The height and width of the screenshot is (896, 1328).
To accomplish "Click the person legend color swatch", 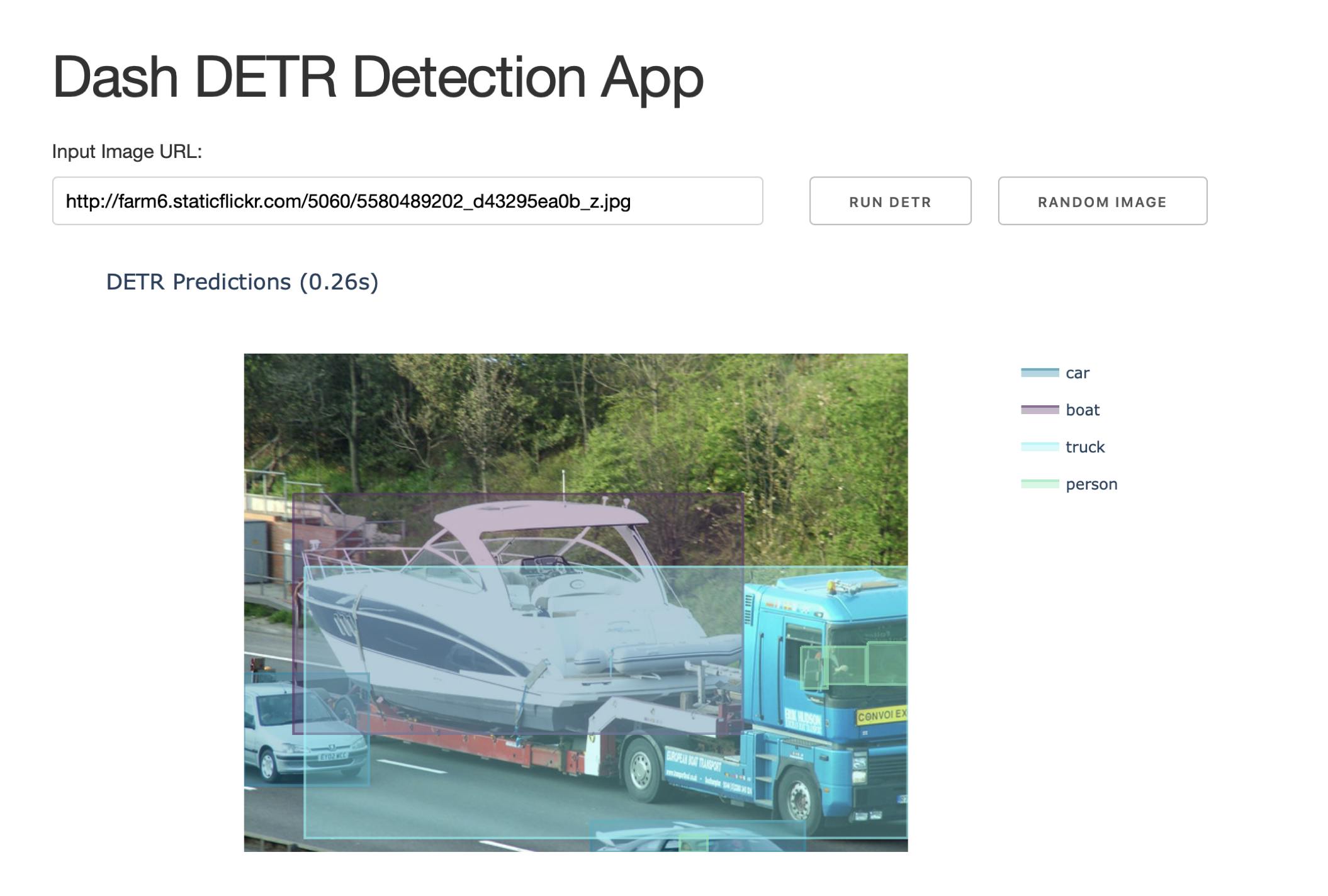I will (x=1040, y=484).
